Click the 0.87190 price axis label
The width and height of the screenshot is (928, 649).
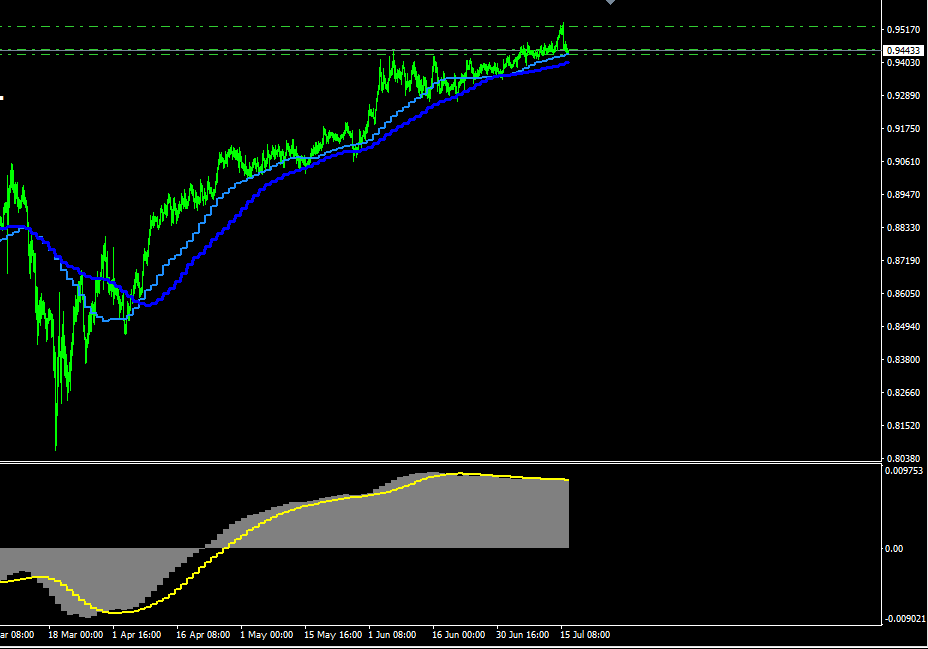pyautogui.click(x=903, y=261)
